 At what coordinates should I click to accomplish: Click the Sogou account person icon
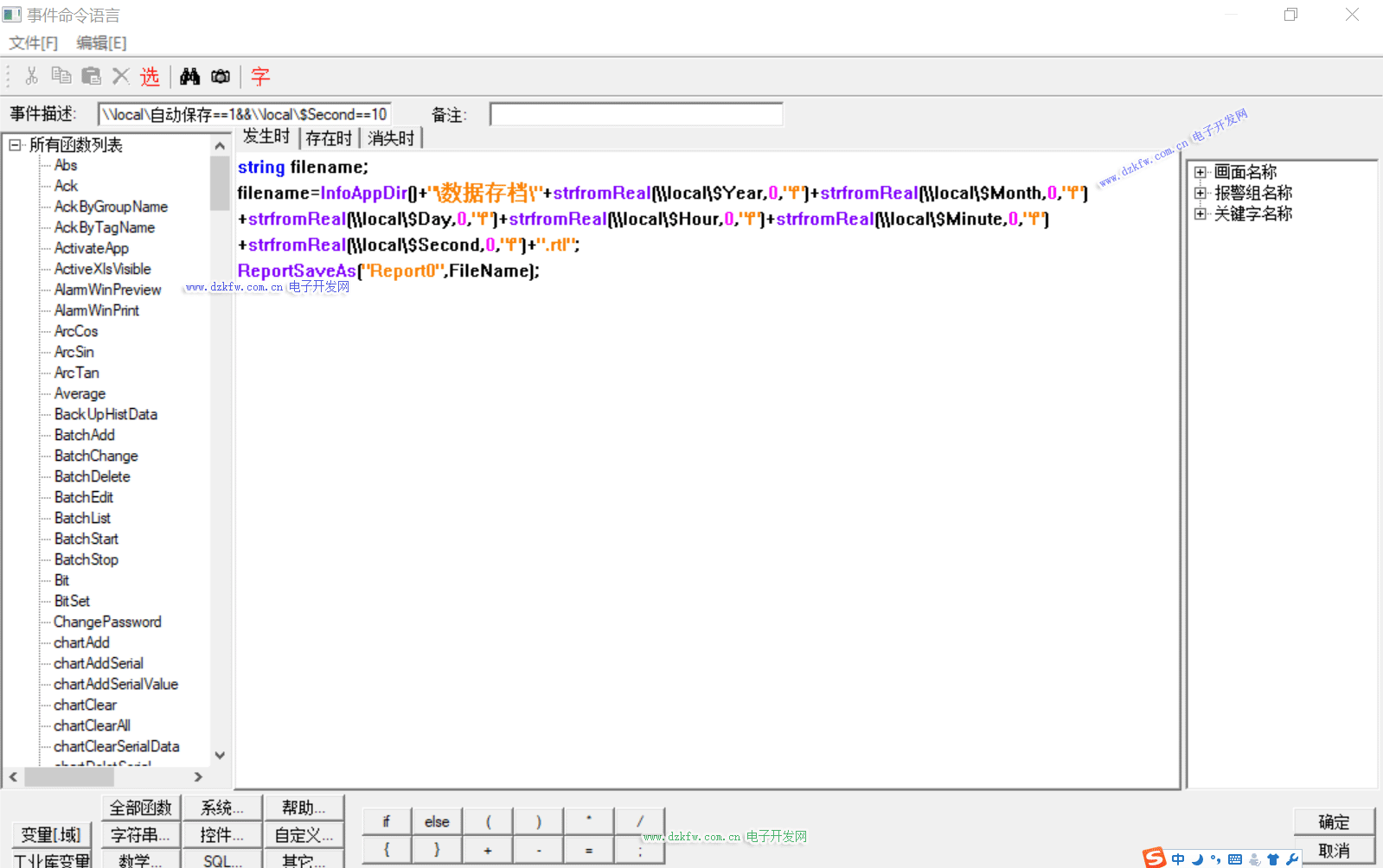tap(1254, 859)
